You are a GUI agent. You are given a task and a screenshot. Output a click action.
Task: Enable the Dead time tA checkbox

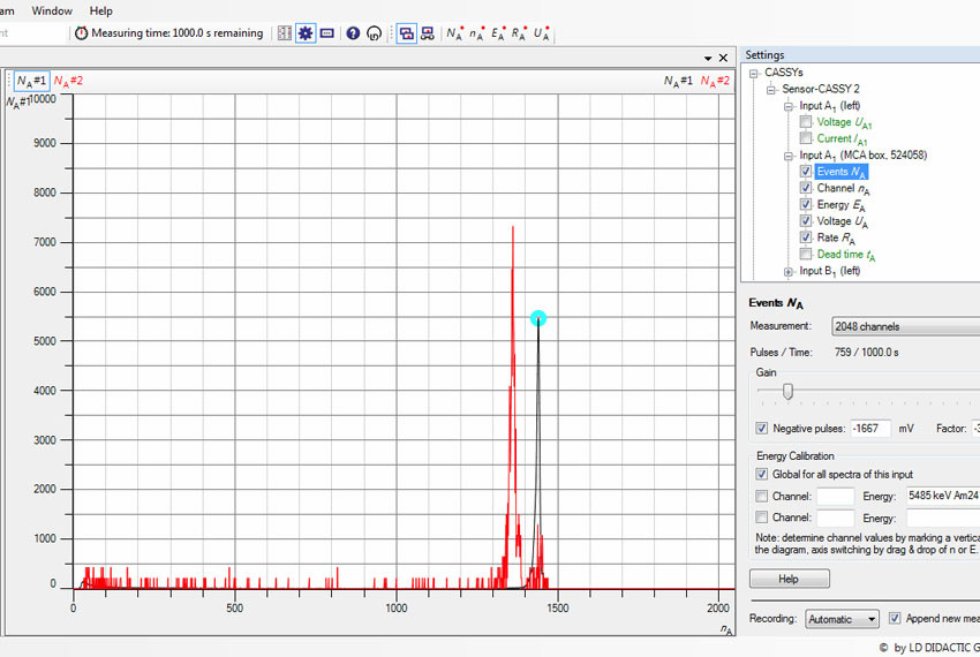click(806, 254)
